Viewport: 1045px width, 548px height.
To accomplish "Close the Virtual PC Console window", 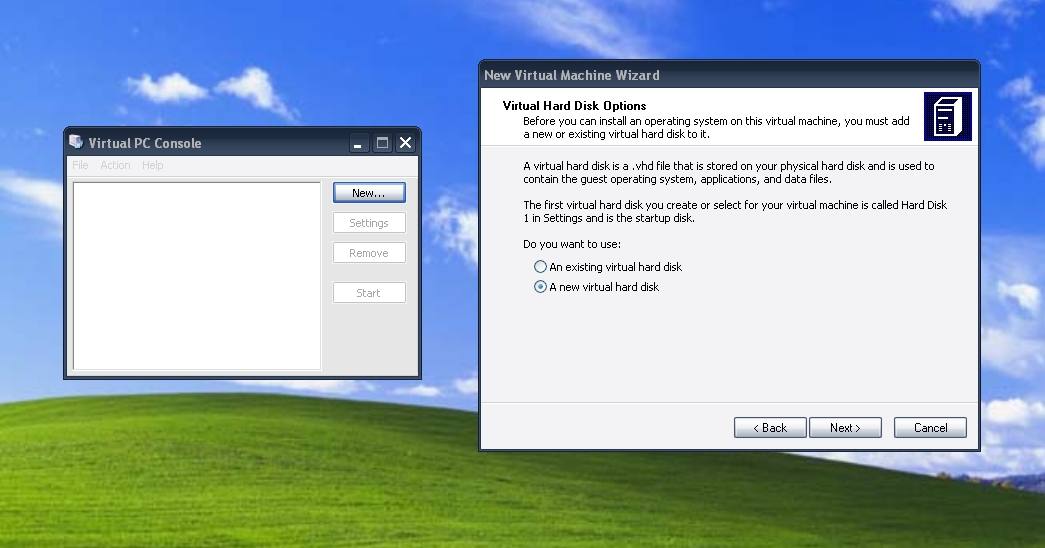I will (x=405, y=143).
